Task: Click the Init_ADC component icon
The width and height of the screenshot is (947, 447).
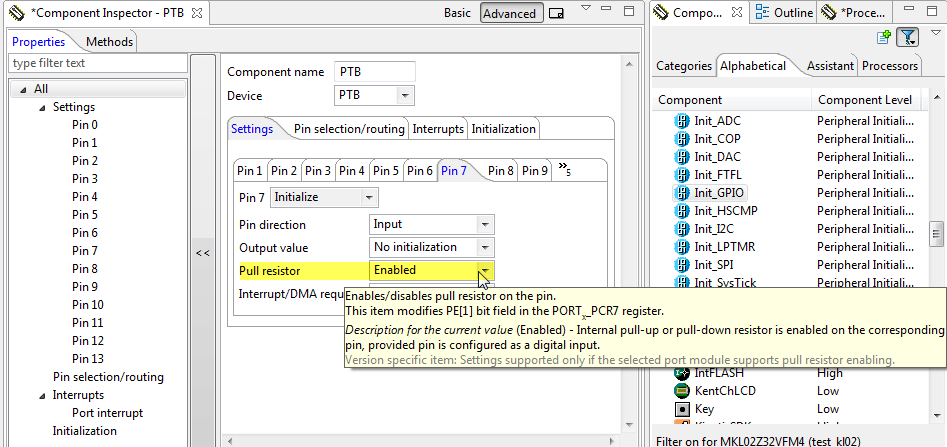Action: pyautogui.click(x=682, y=121)
